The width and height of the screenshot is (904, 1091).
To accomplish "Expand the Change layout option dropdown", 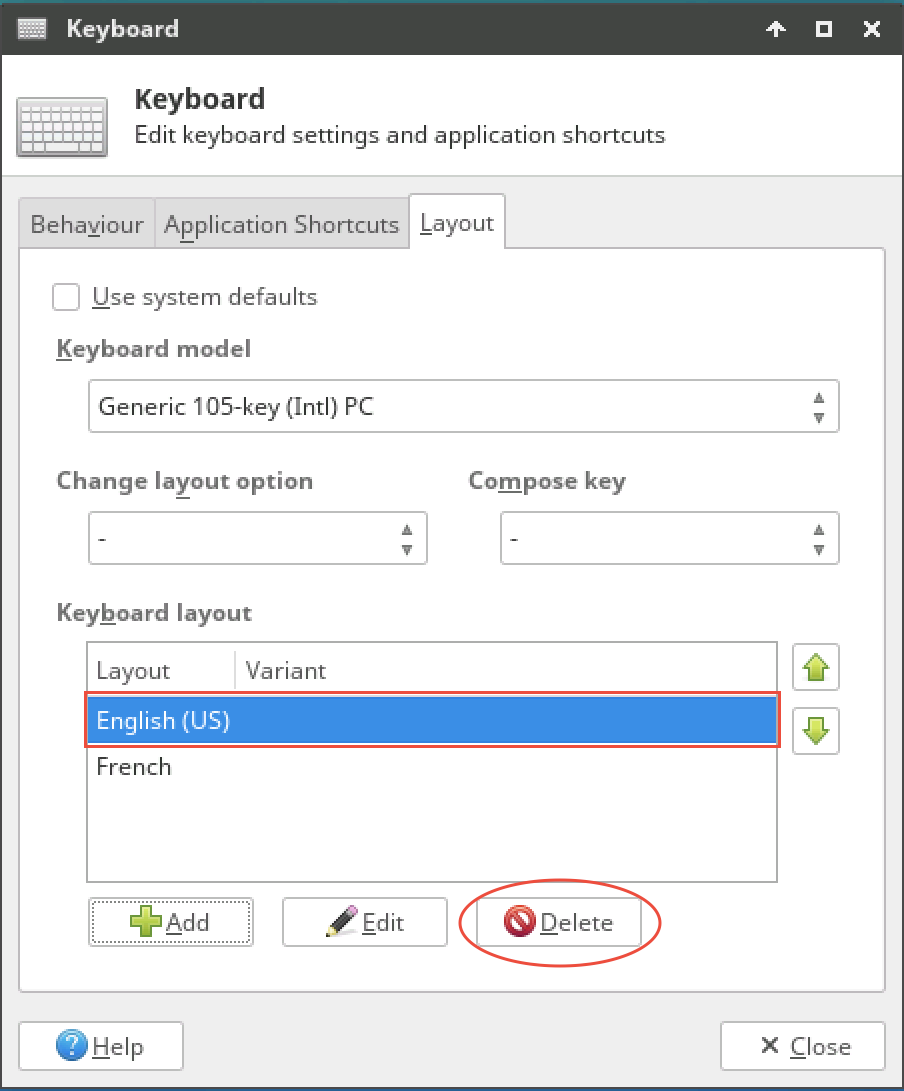I will [258, 538].
